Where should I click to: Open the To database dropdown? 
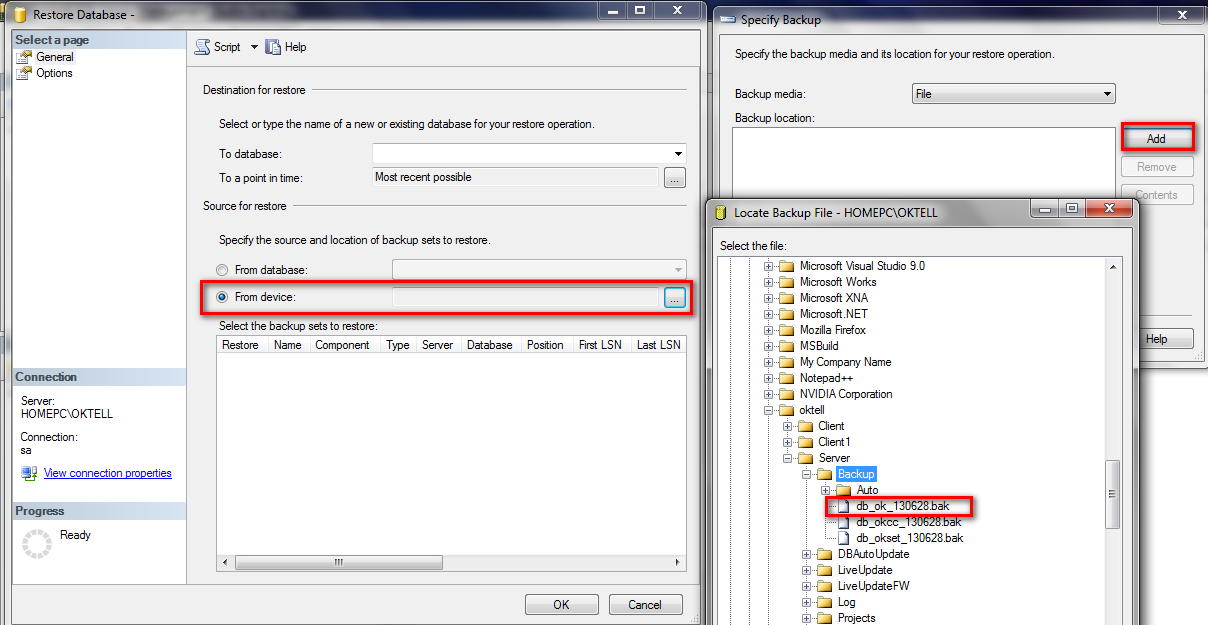[679, 154]
